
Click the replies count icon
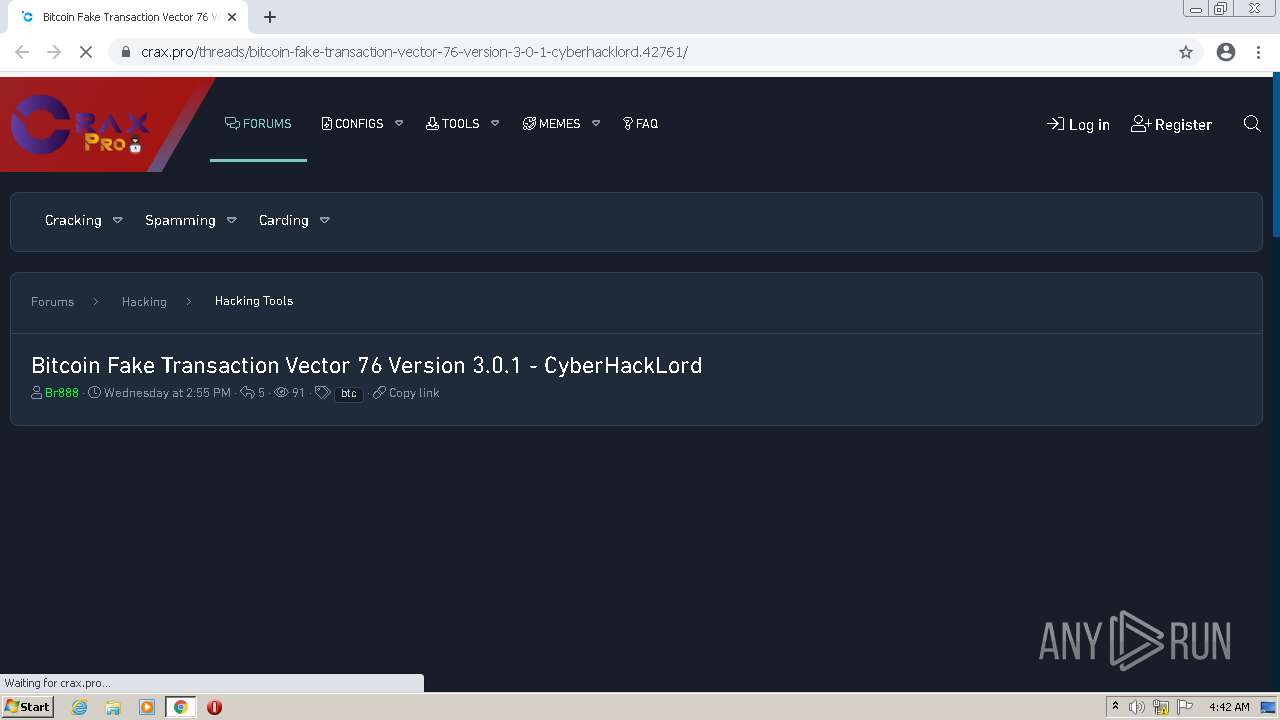pyautogui.click(x=247, y=393)
